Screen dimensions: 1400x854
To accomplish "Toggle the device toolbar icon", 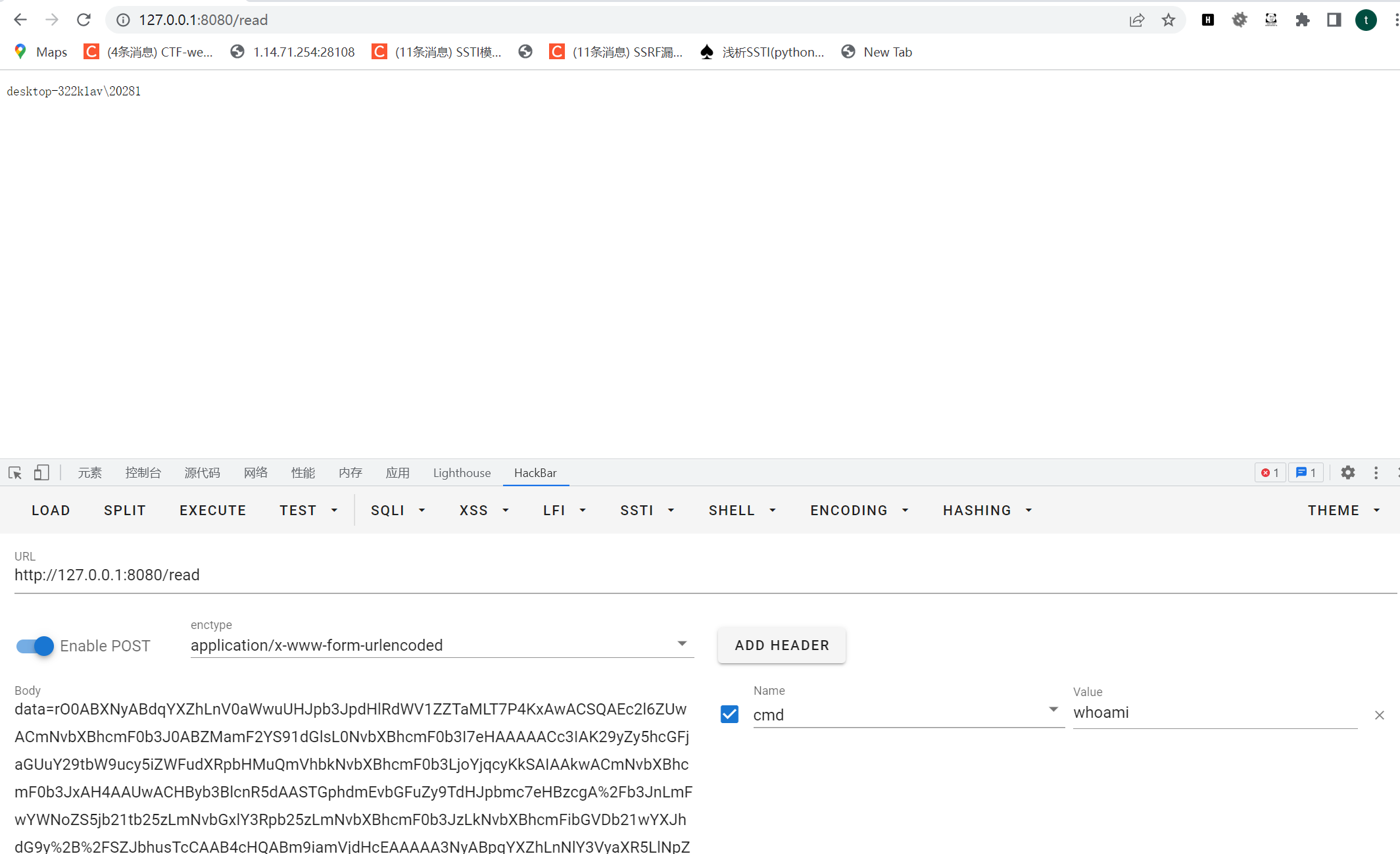I will (41, 472).
